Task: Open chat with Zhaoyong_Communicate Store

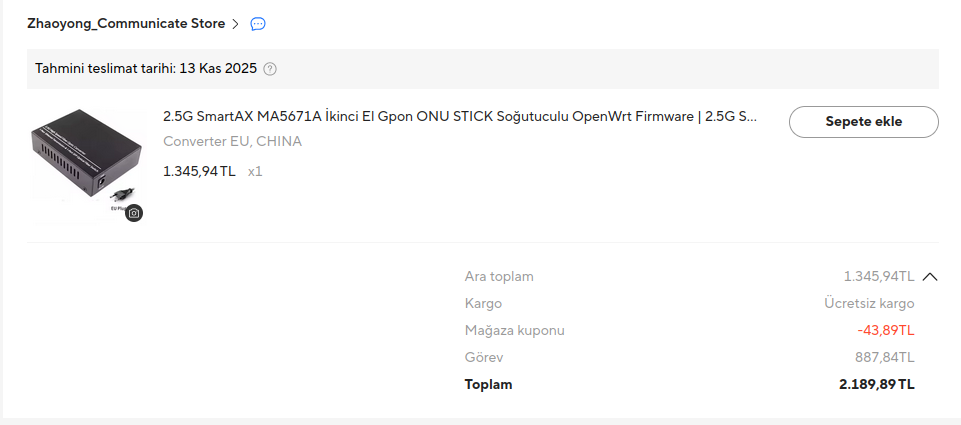Action: coord(258,24)
